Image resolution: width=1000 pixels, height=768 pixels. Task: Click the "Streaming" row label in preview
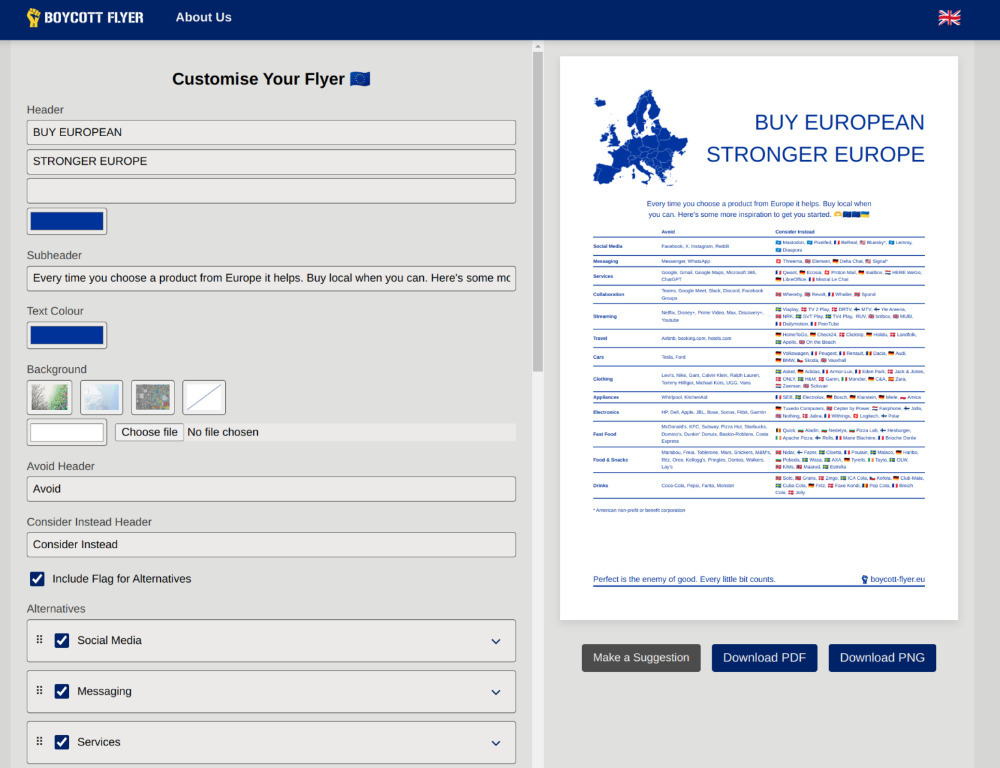605,316
